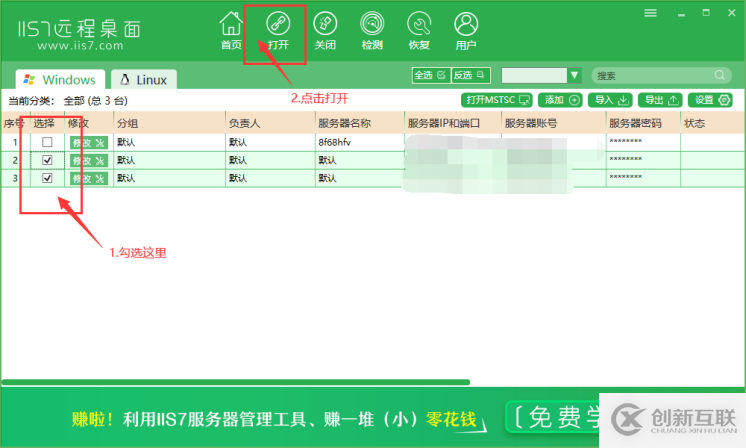746x448 pixels.
Task: Switch to the Linux tab
Action: point(144,79)
